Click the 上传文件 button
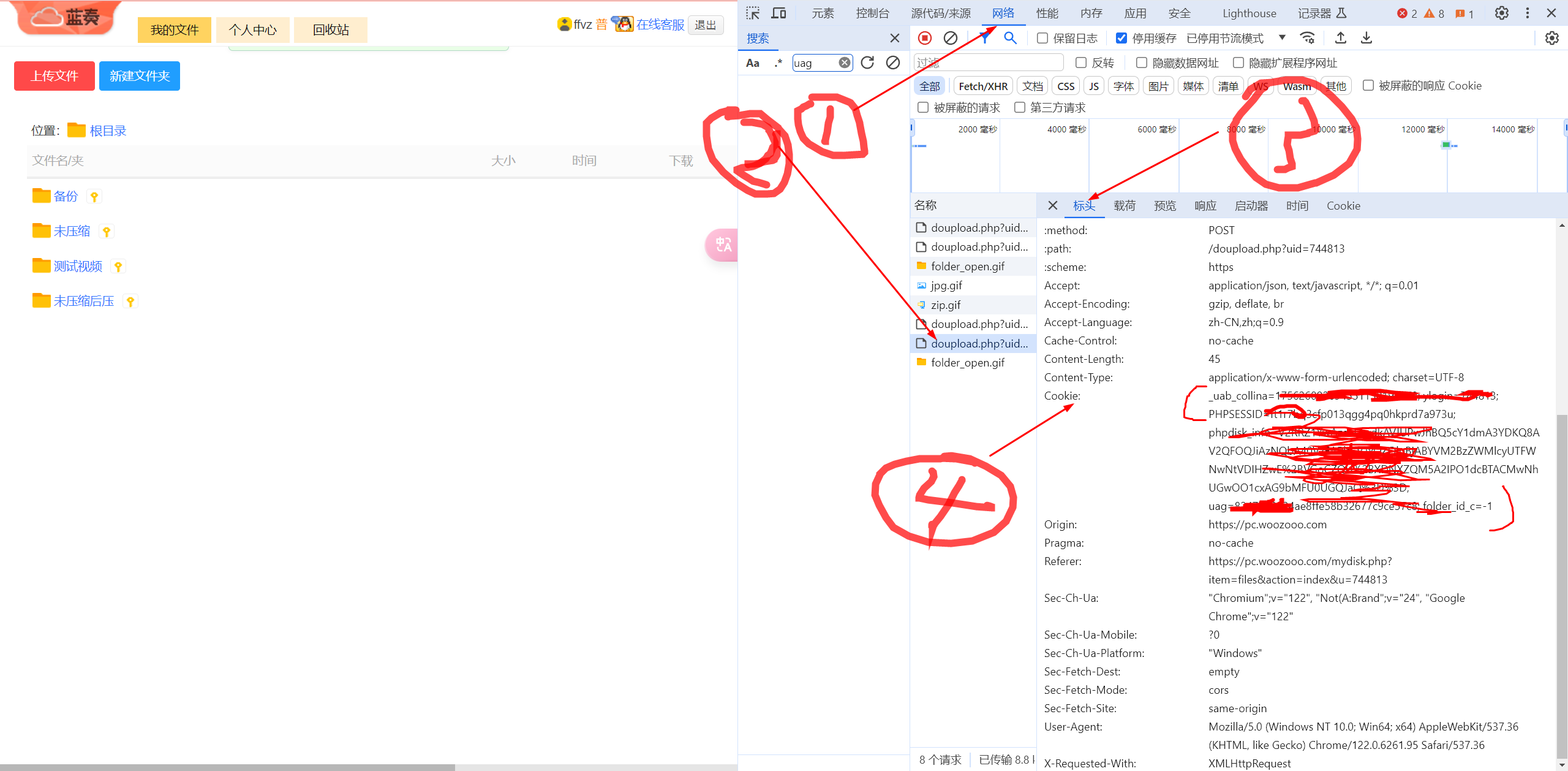 (55, 76)
